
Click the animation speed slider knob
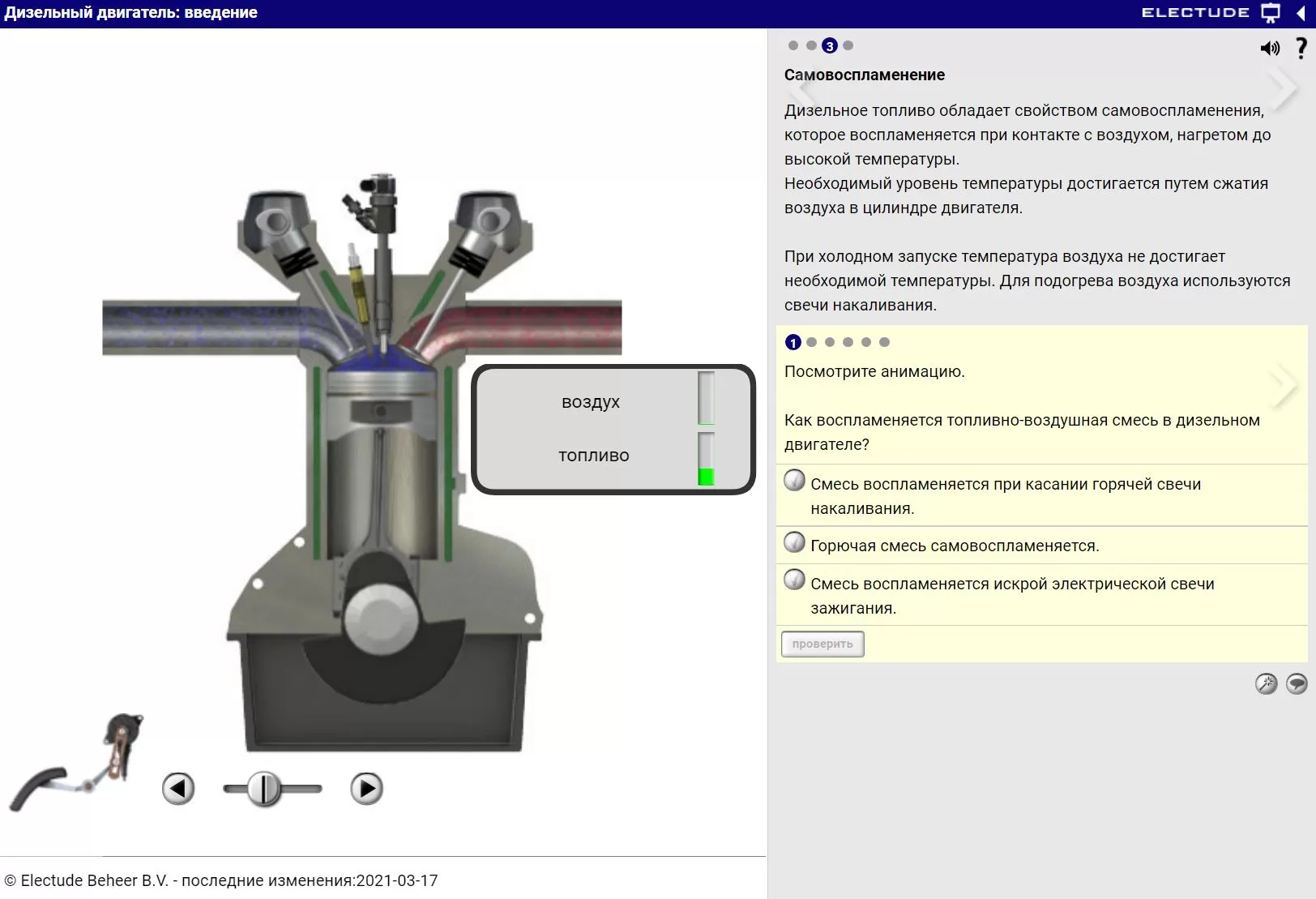(264, 788)
